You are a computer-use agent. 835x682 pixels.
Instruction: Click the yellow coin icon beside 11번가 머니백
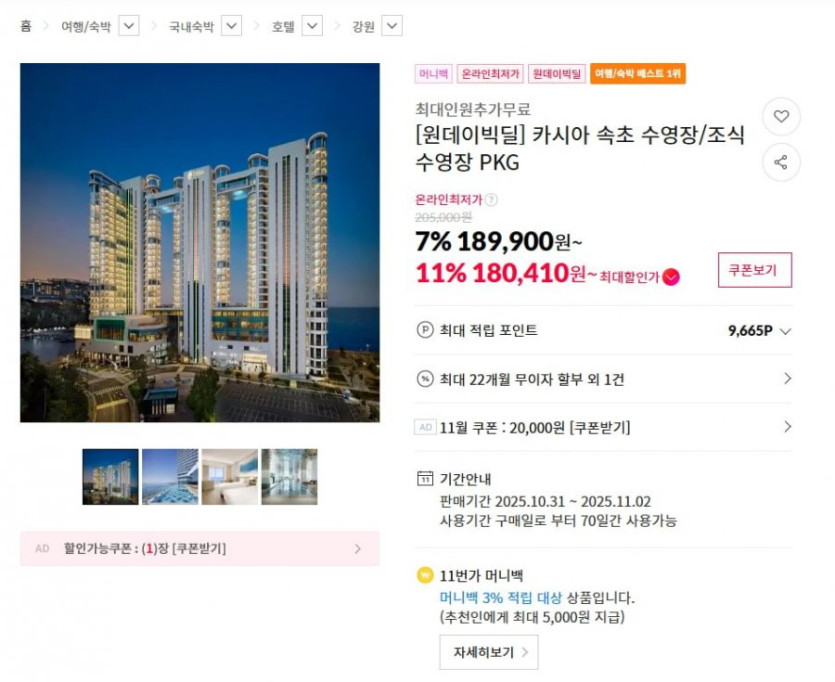point(425,576)
